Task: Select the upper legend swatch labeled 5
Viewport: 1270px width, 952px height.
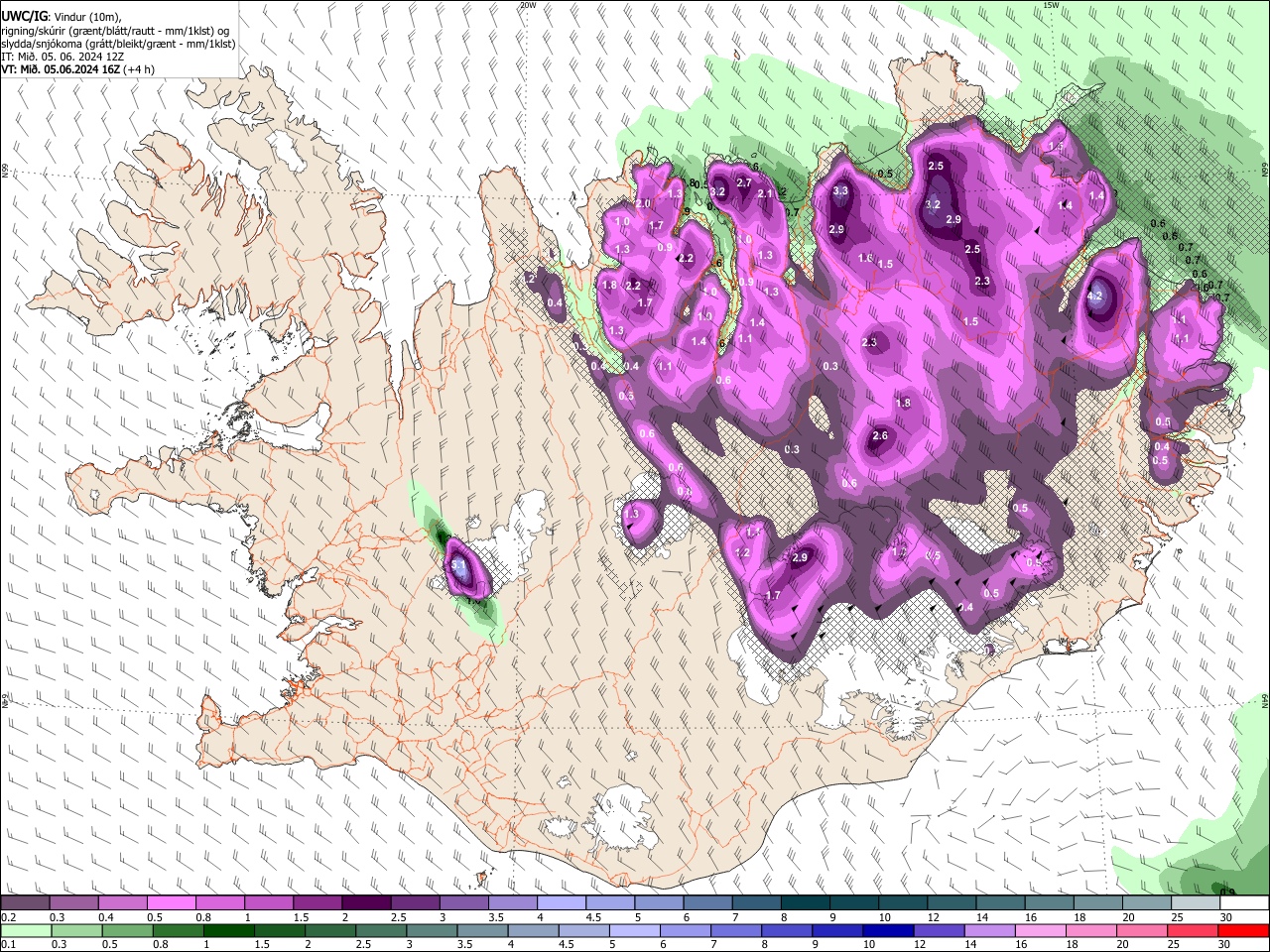Action: tap(659, 902)
